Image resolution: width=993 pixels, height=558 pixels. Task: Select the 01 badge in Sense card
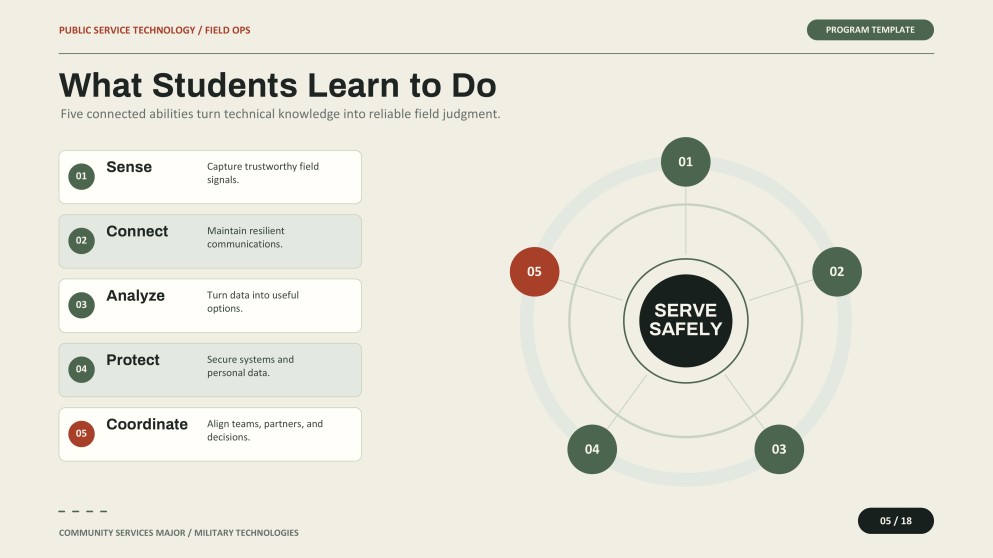coord(82,176)
